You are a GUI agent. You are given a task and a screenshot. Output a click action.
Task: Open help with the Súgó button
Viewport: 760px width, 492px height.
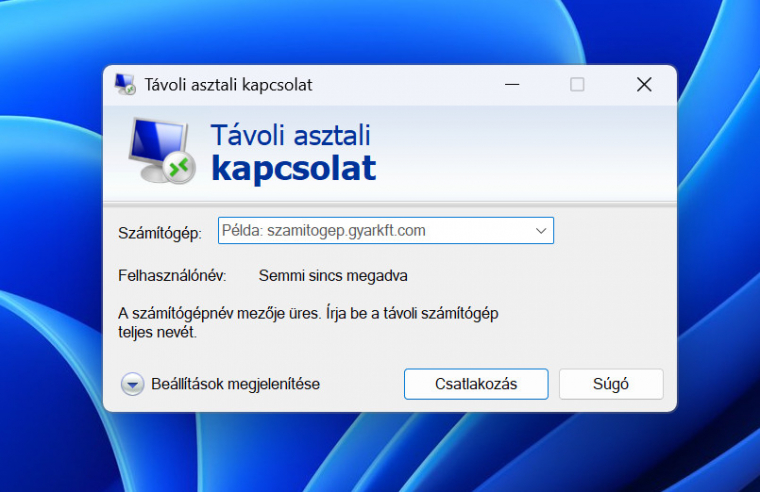(x=610, y=384)
